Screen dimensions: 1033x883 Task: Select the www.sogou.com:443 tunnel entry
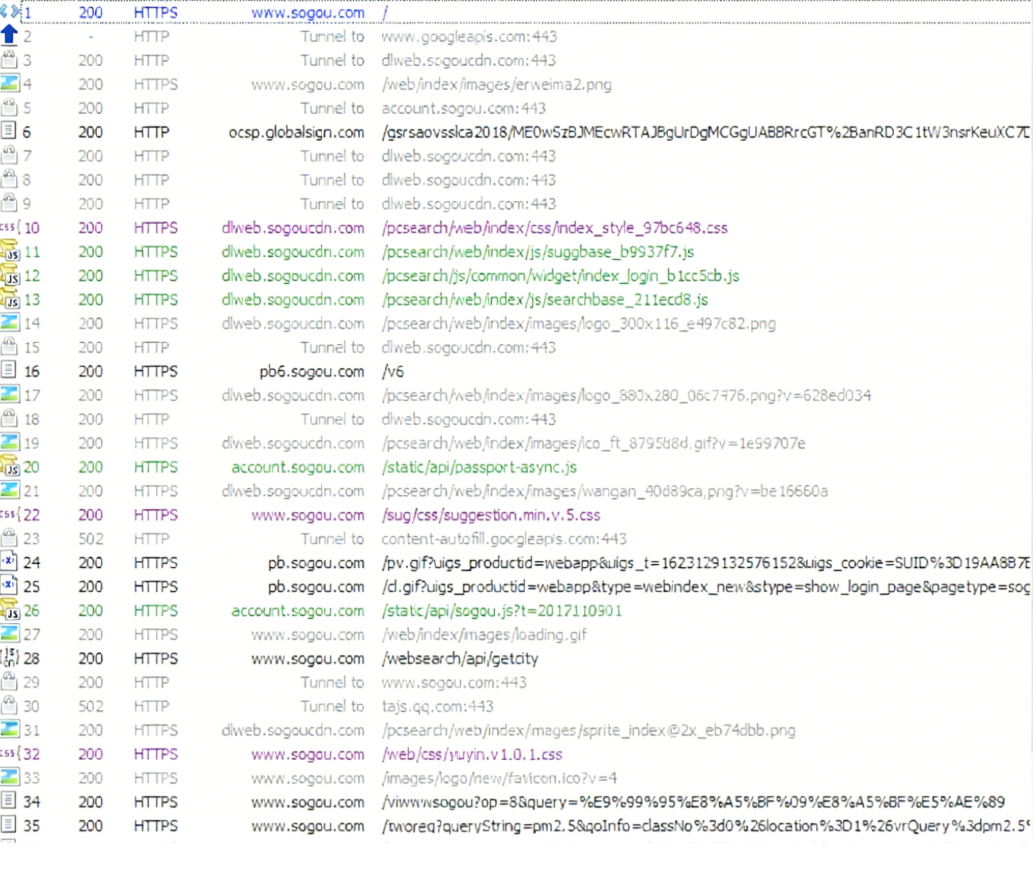pos(454,683)
